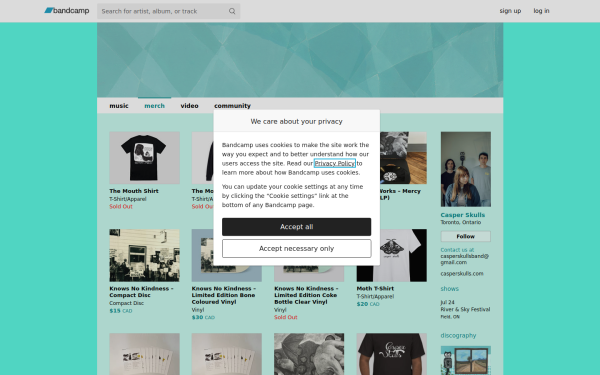The image size is (600, 375).
Task: Go to the community tab
Action: (232, 106)
